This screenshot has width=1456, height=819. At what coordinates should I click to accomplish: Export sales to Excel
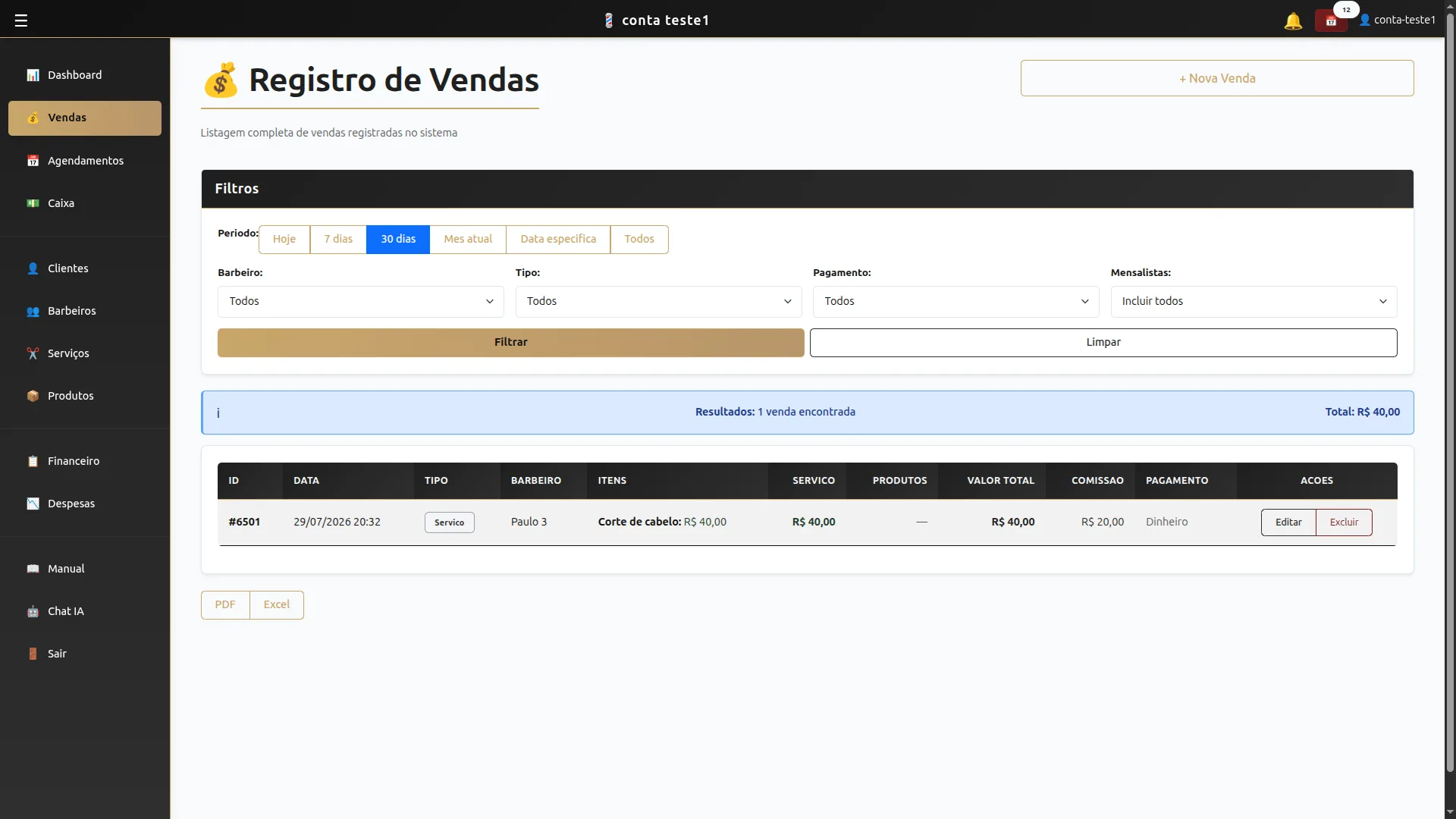click(x=277, y=605)
